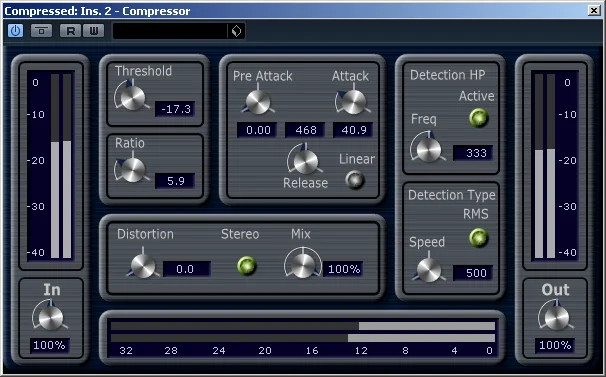Enable Write automation W button
This screenshot has height=377, width=606.
click(93, 31)
